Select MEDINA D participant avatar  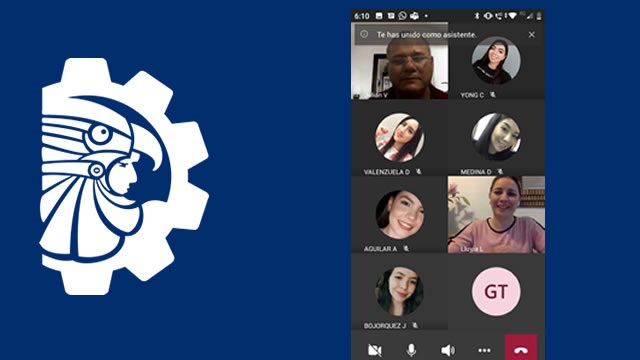pyautogui.click(x=496, y=137)
